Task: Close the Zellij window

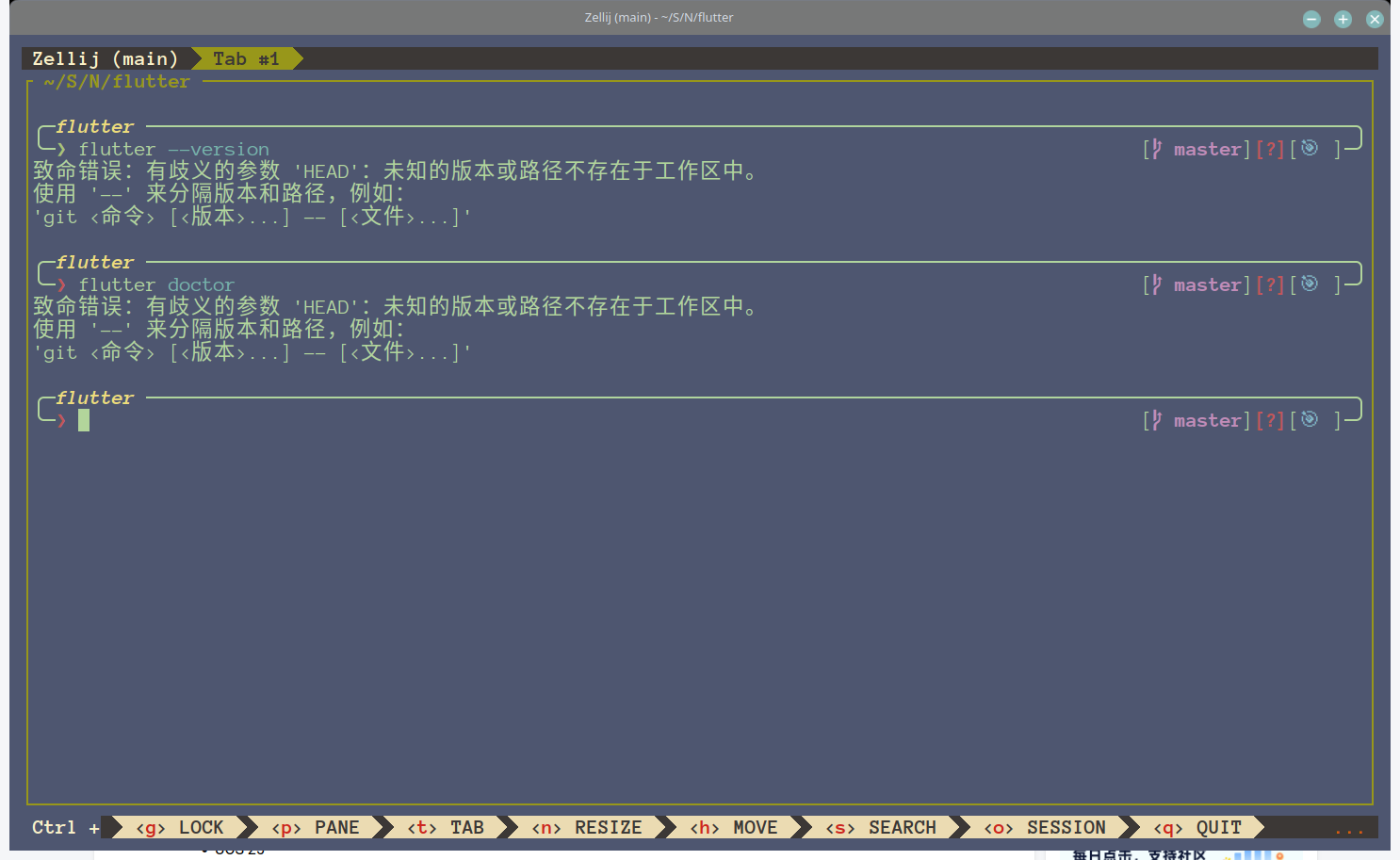Action: (x=1375, y=19)
